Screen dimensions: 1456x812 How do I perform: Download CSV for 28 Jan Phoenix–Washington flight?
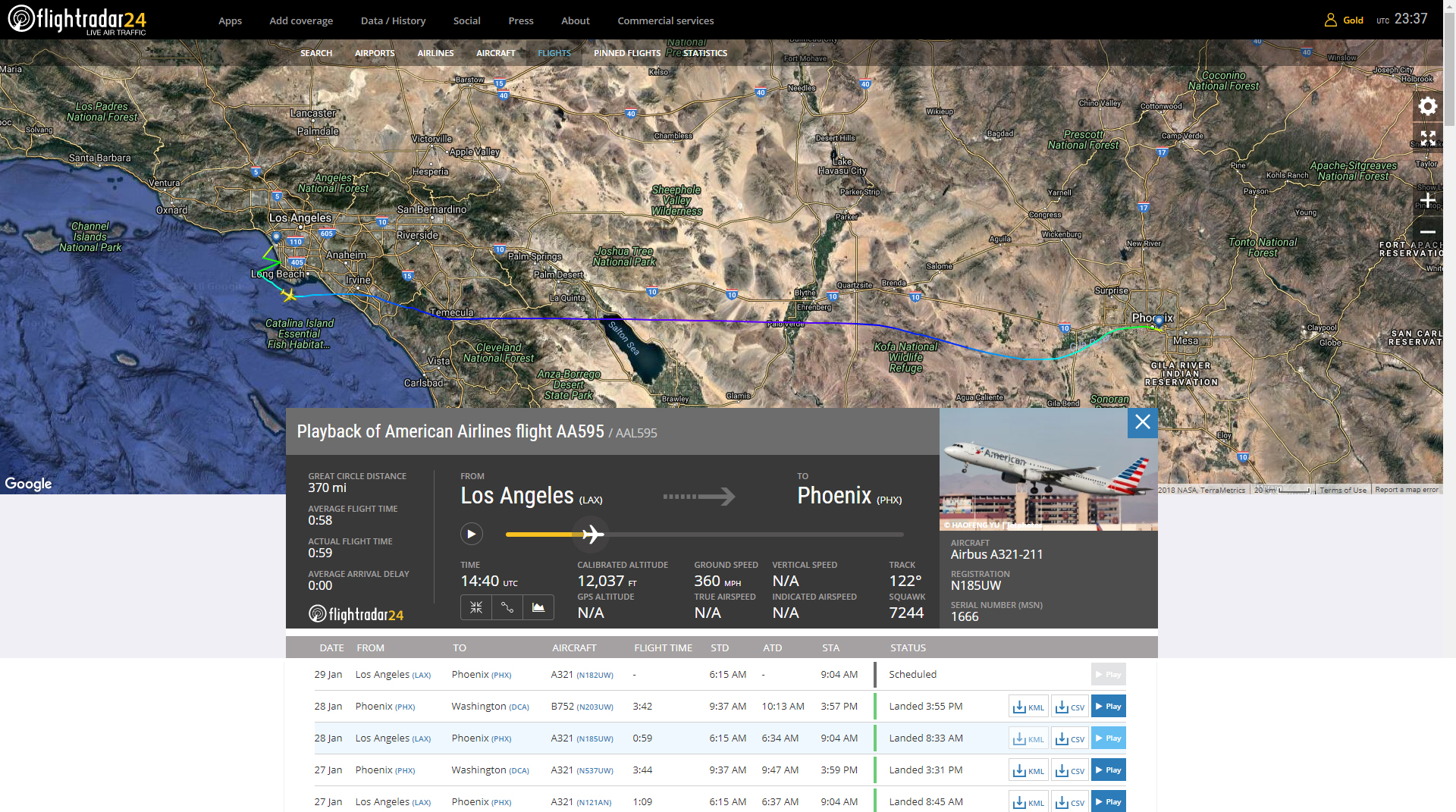click(x=1069, y=707)
